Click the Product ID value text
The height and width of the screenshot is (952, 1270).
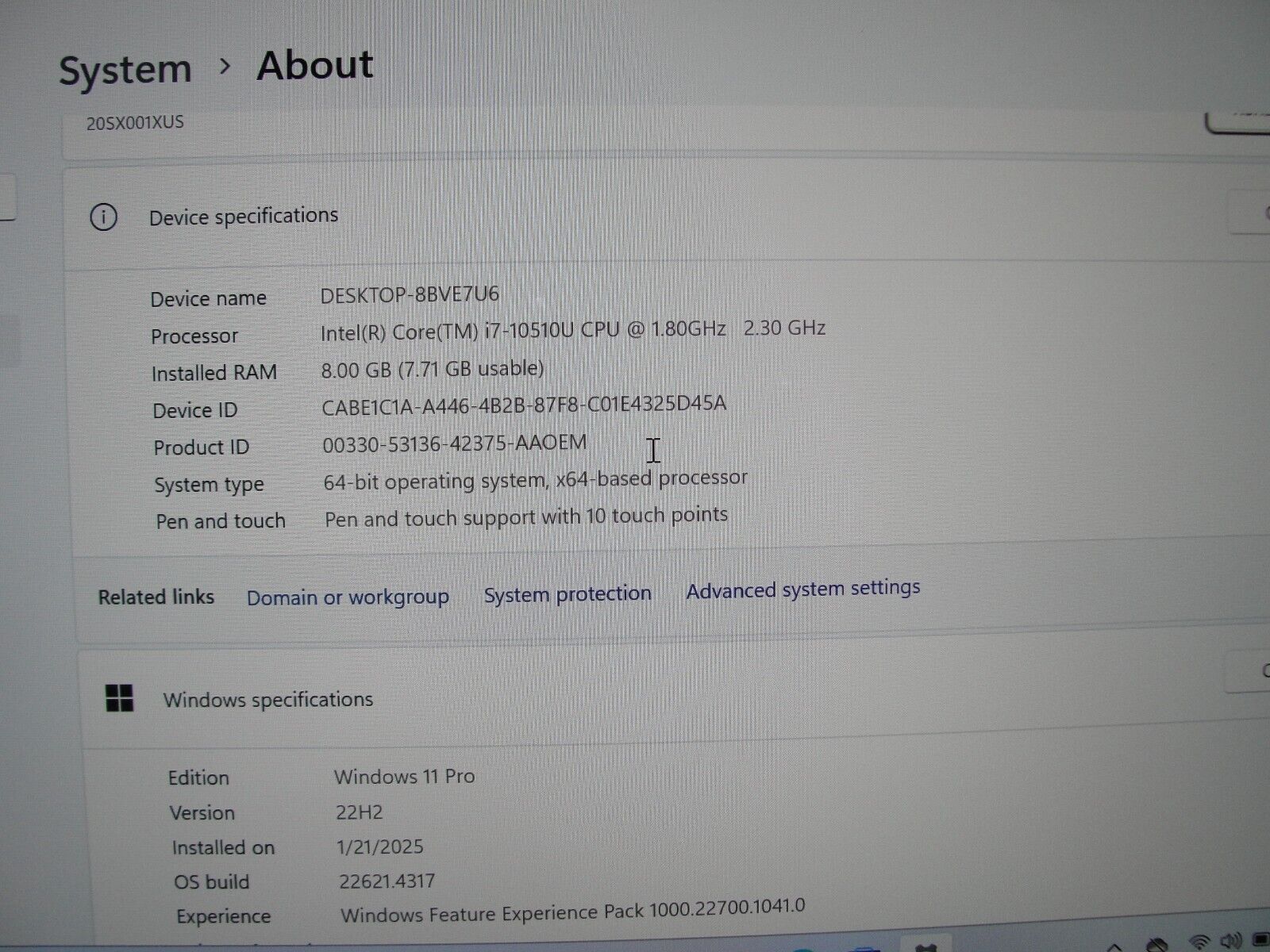pyautogui.click(x=454, y=443)
